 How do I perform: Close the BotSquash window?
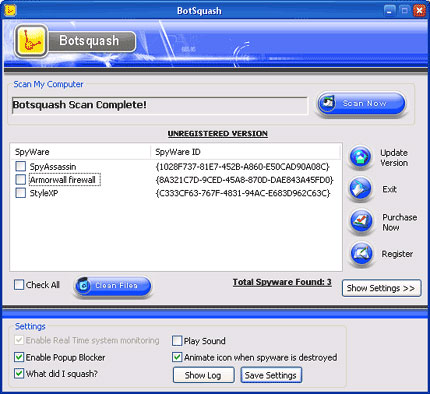point(419,11)
